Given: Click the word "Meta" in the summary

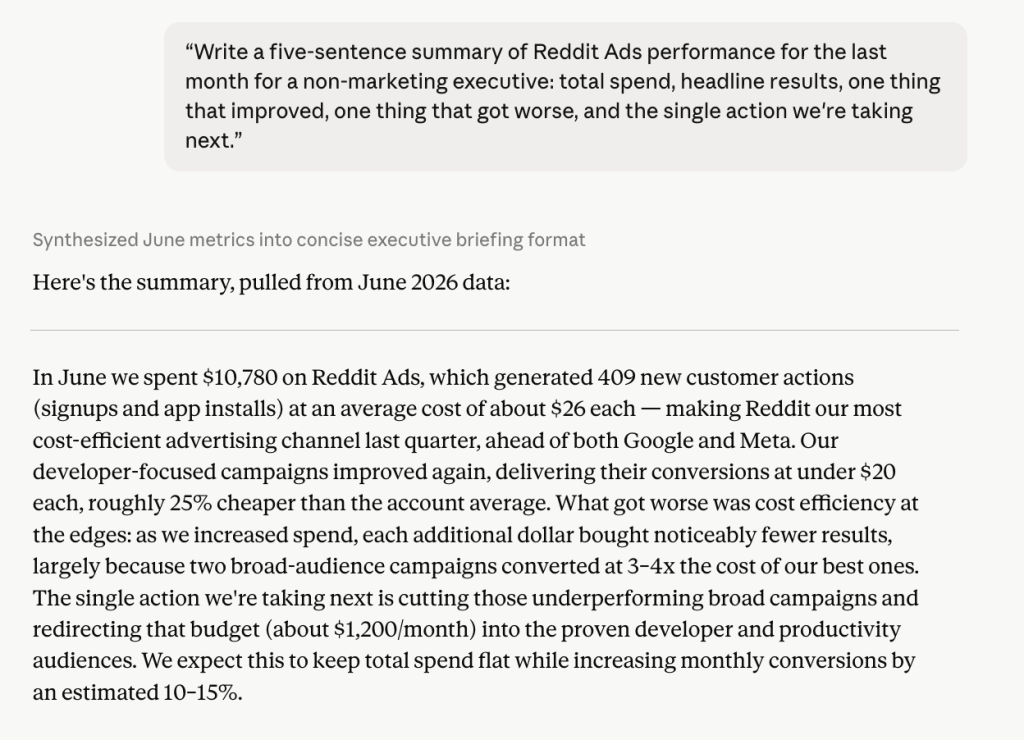Looking at the screenshot, I should click(x=766, y=441).
